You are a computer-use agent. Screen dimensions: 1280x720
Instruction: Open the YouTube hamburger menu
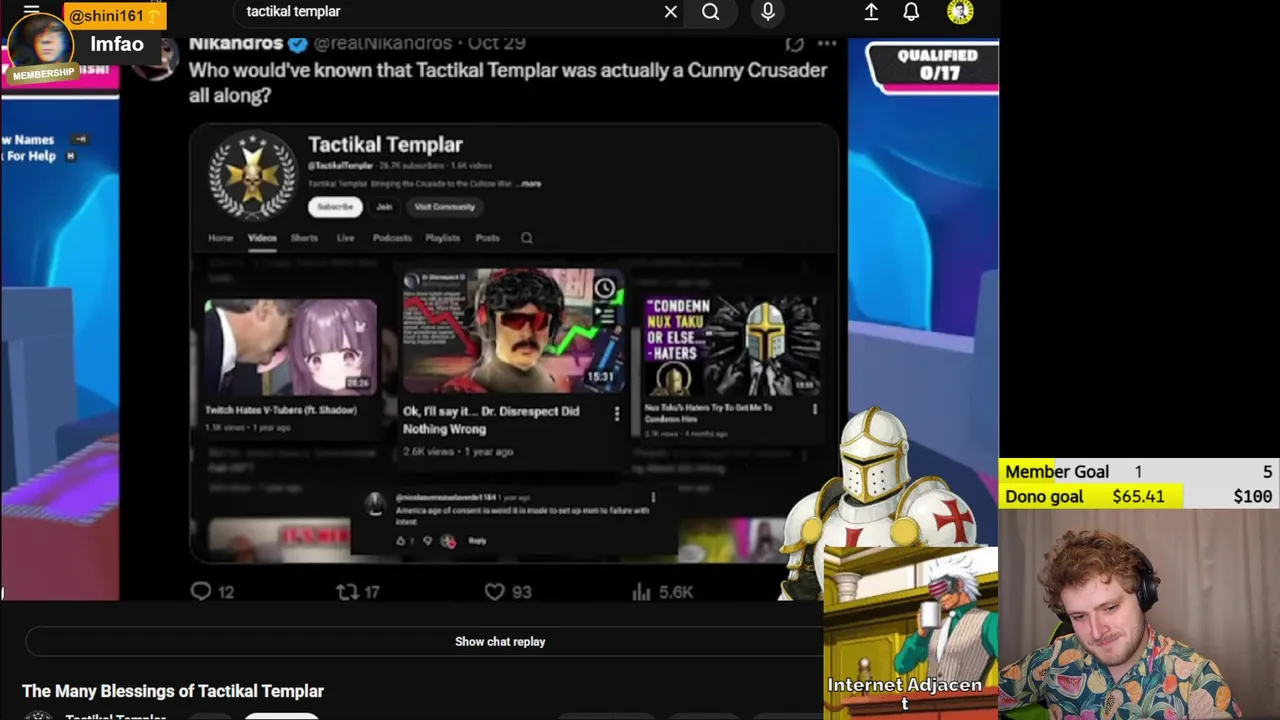click(32, 11)
